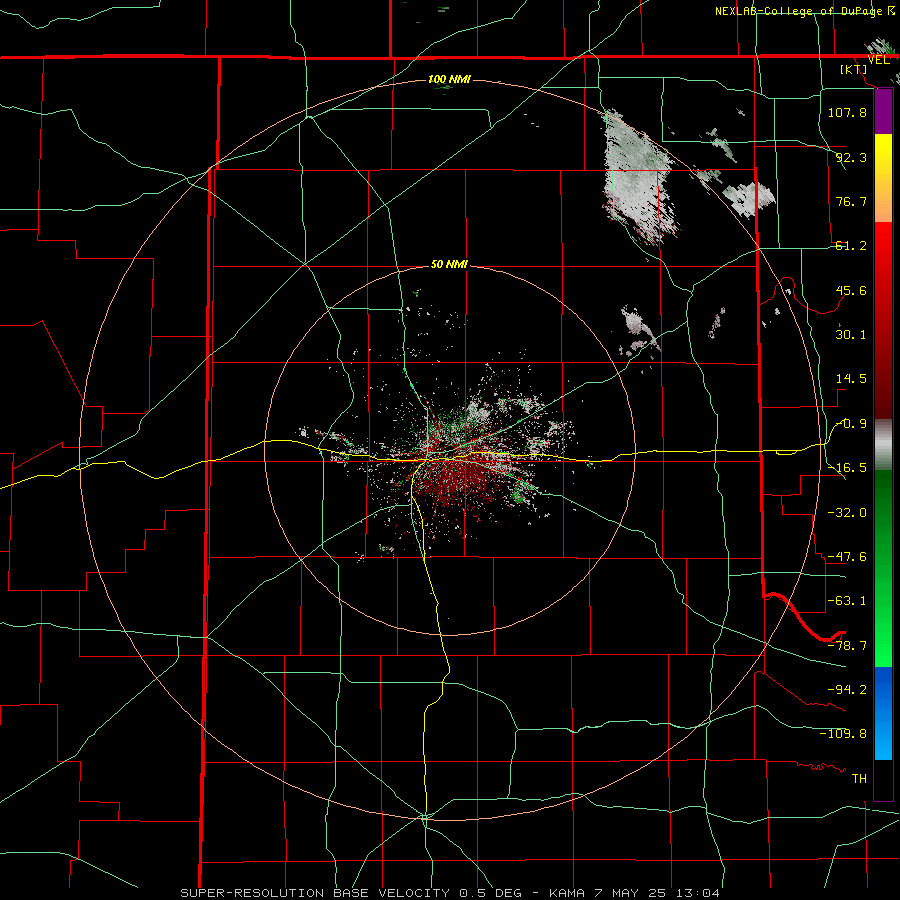
Task: Click the 45.6 scale value
Action: tap(851, 290)
